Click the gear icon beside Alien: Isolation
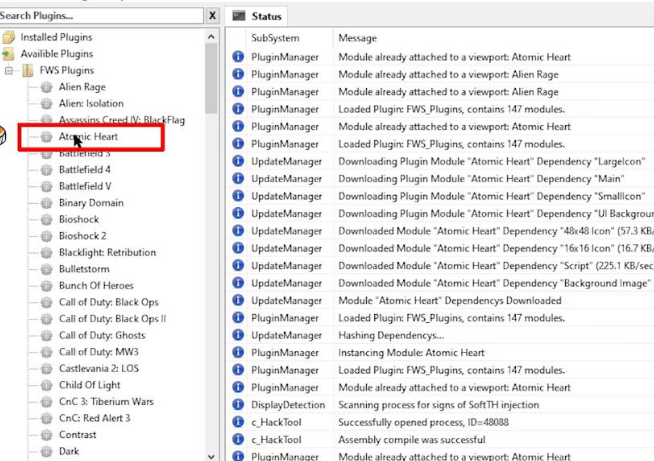The width and height of the screenshot is (654, 461). (x=47, y=103)
